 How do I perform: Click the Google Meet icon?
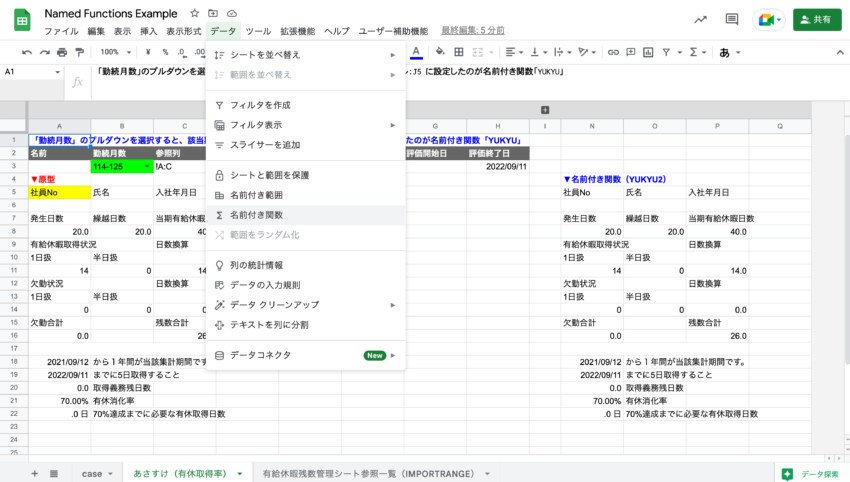[767, 19]
